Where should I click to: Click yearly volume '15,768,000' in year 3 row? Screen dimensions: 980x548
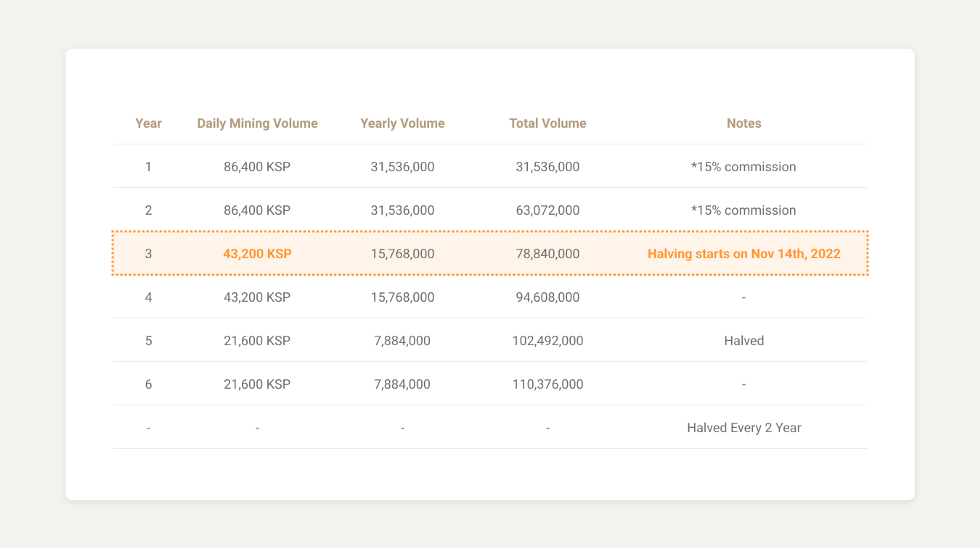coord(402,254)
